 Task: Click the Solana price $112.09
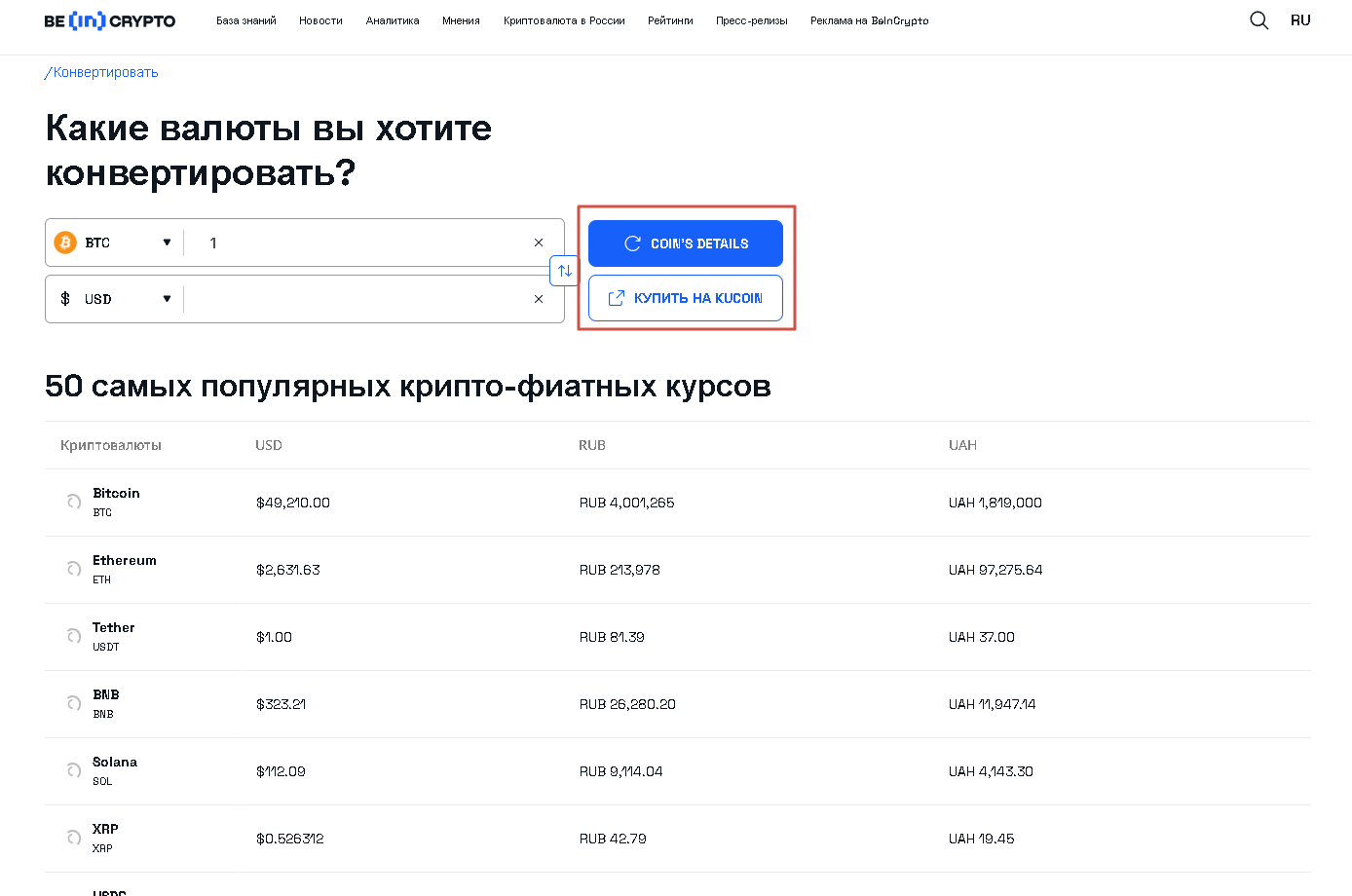(x=281, y=771)
